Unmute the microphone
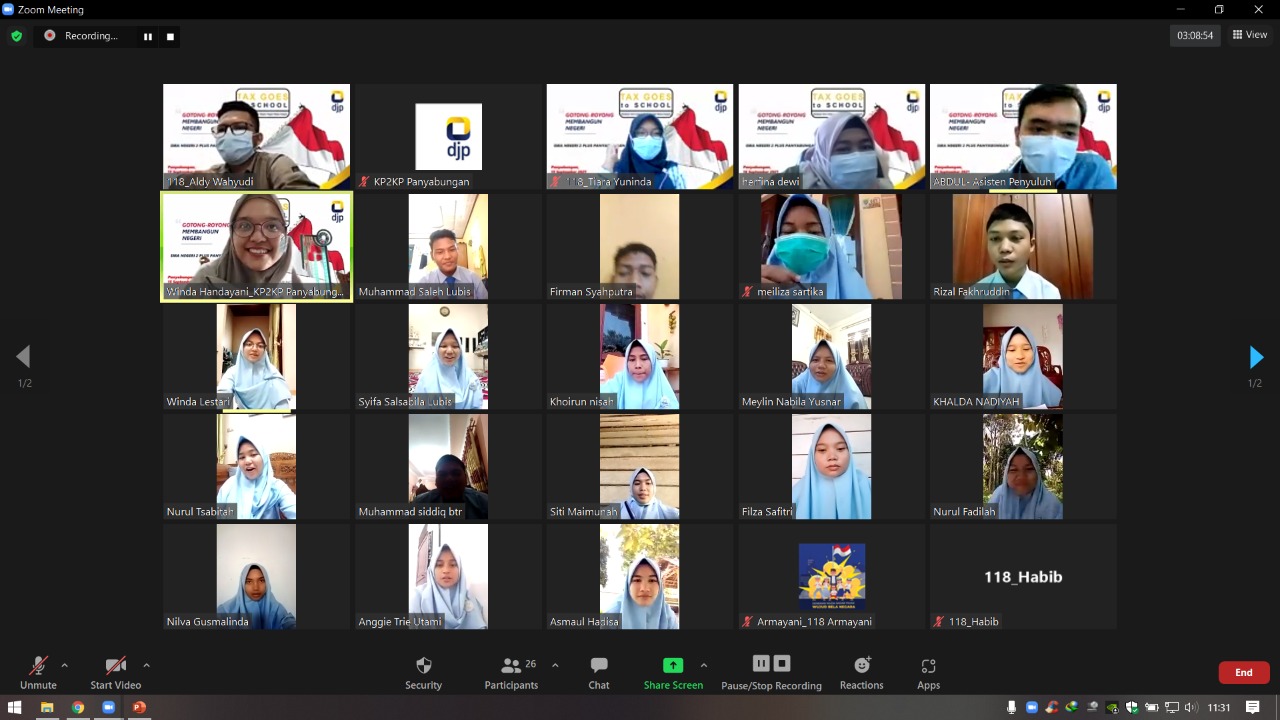Image resolution: width=1280 pixels, height=720 pixels. (38, 672)
